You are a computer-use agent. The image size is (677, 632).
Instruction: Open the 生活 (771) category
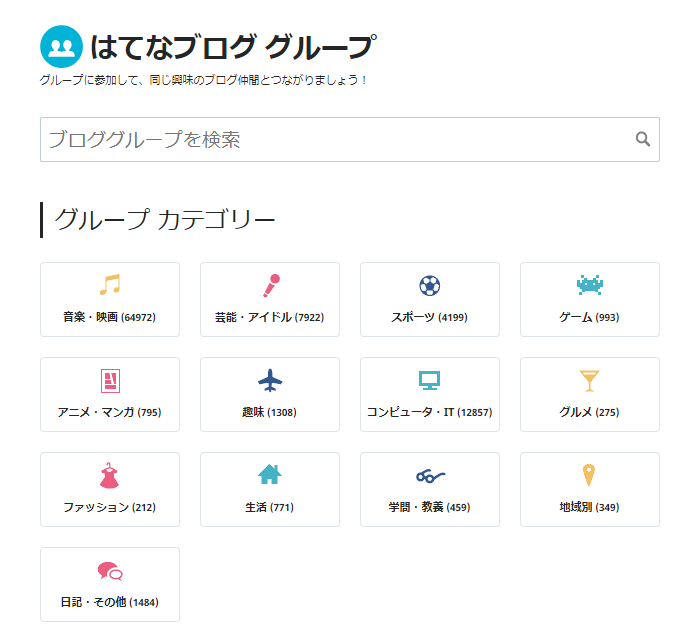click(270, 490)
